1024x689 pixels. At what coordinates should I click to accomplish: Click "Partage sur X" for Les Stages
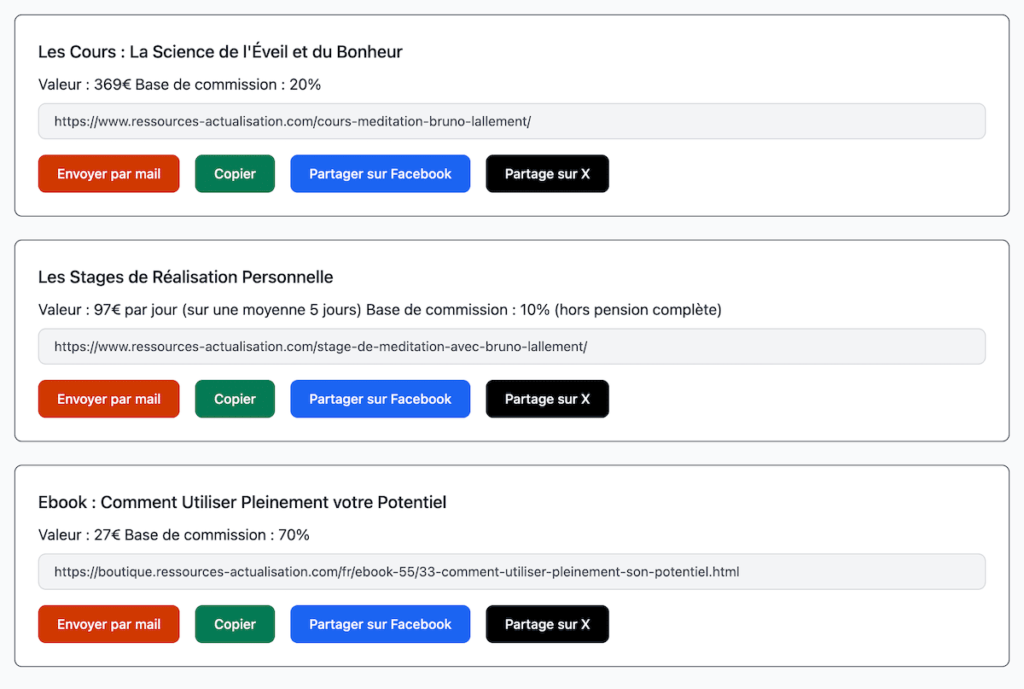547,398
